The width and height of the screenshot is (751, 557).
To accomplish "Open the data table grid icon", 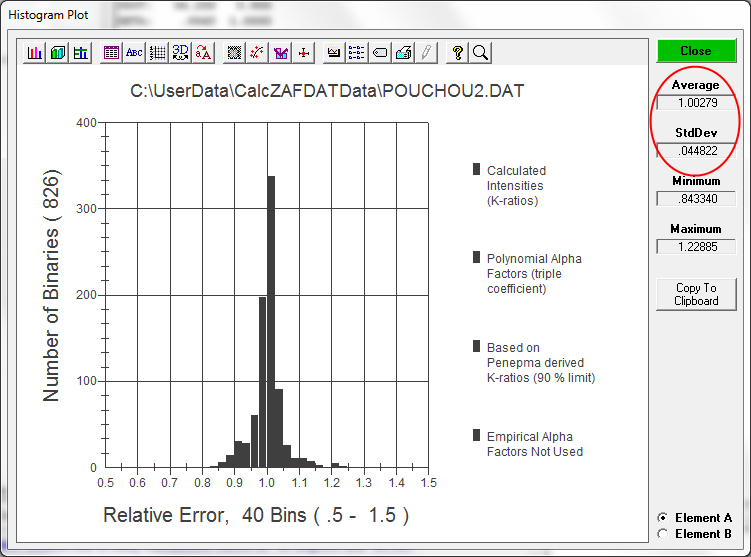I will [111, 52].
